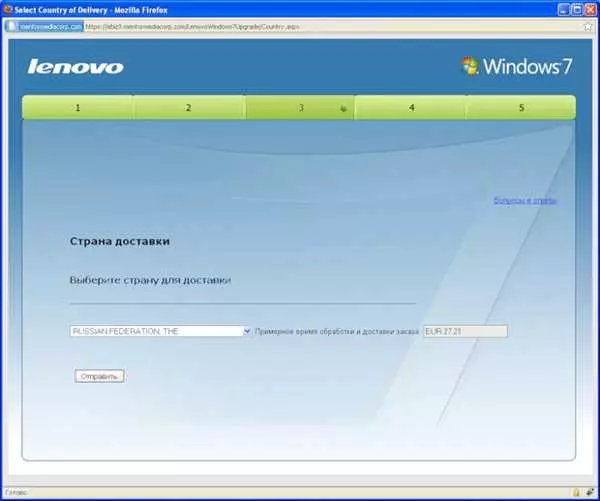Click the EUR 27.21 price field

(465, 331)
